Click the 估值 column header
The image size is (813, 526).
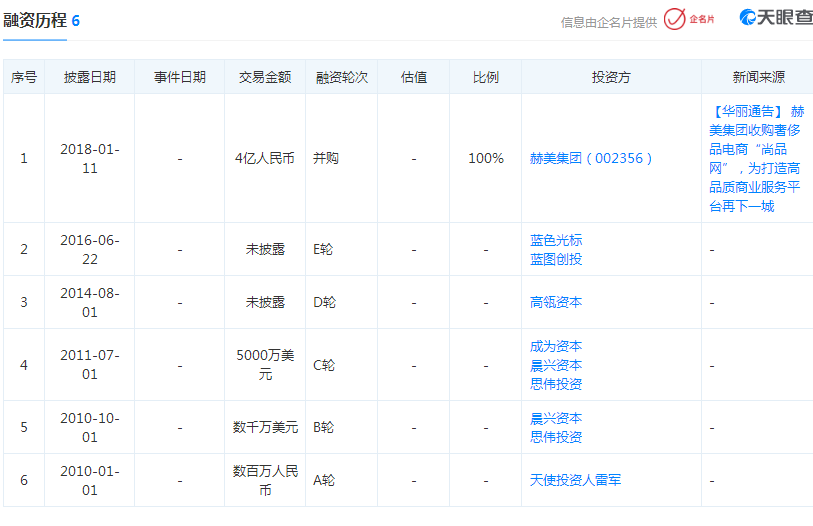pos(414,77)
